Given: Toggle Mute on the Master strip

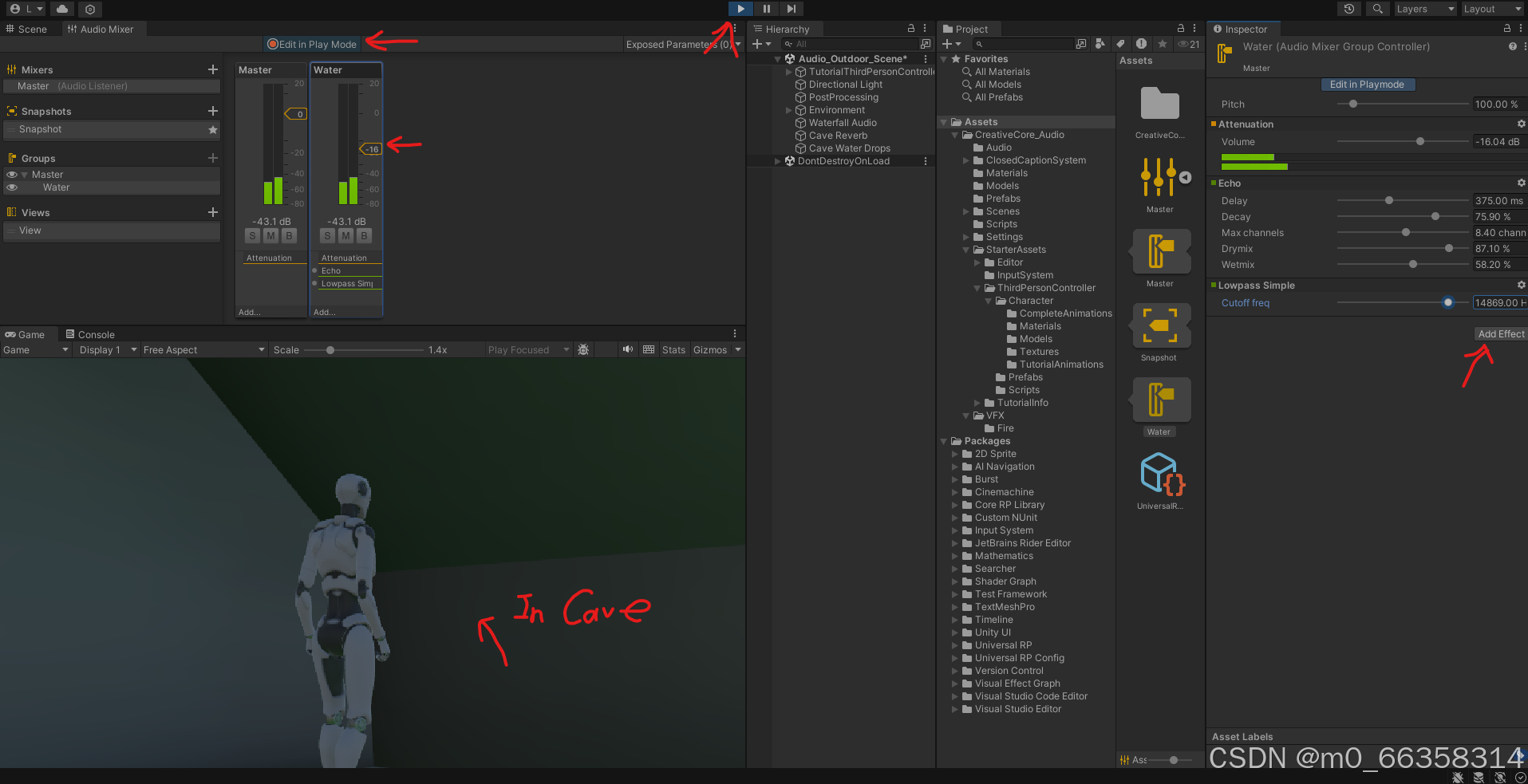Looking at the screenshot, I should tap(271, 236).
